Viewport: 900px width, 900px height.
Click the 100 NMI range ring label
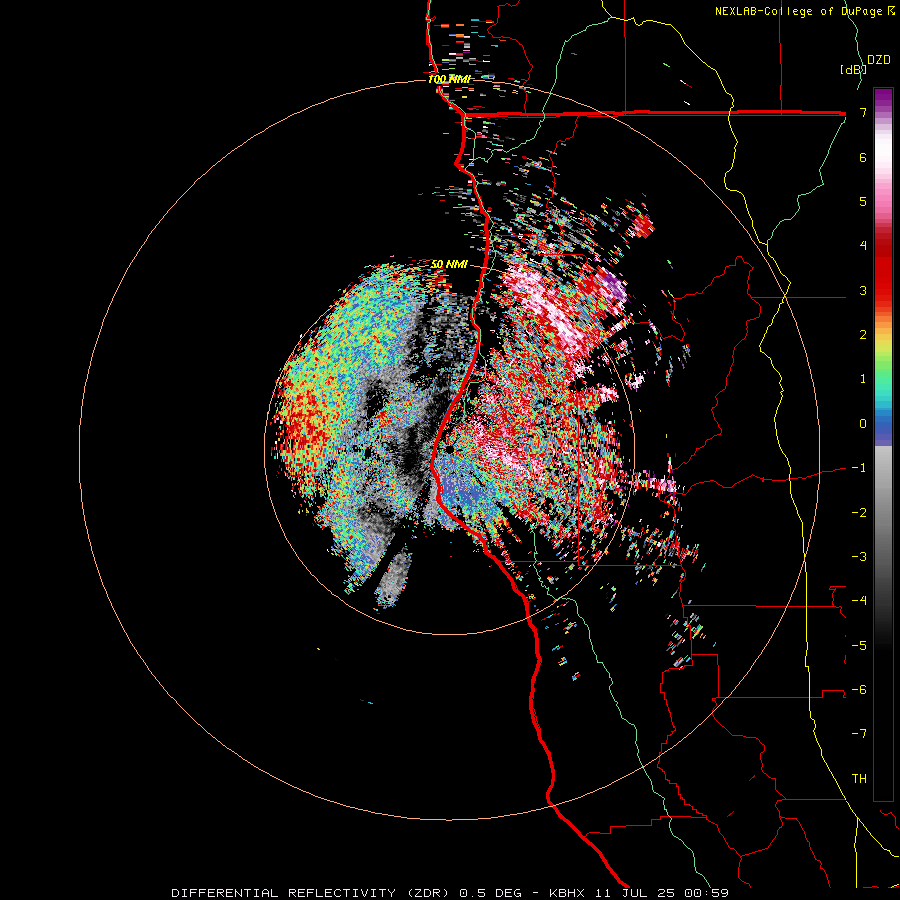[x=449, y=79]
